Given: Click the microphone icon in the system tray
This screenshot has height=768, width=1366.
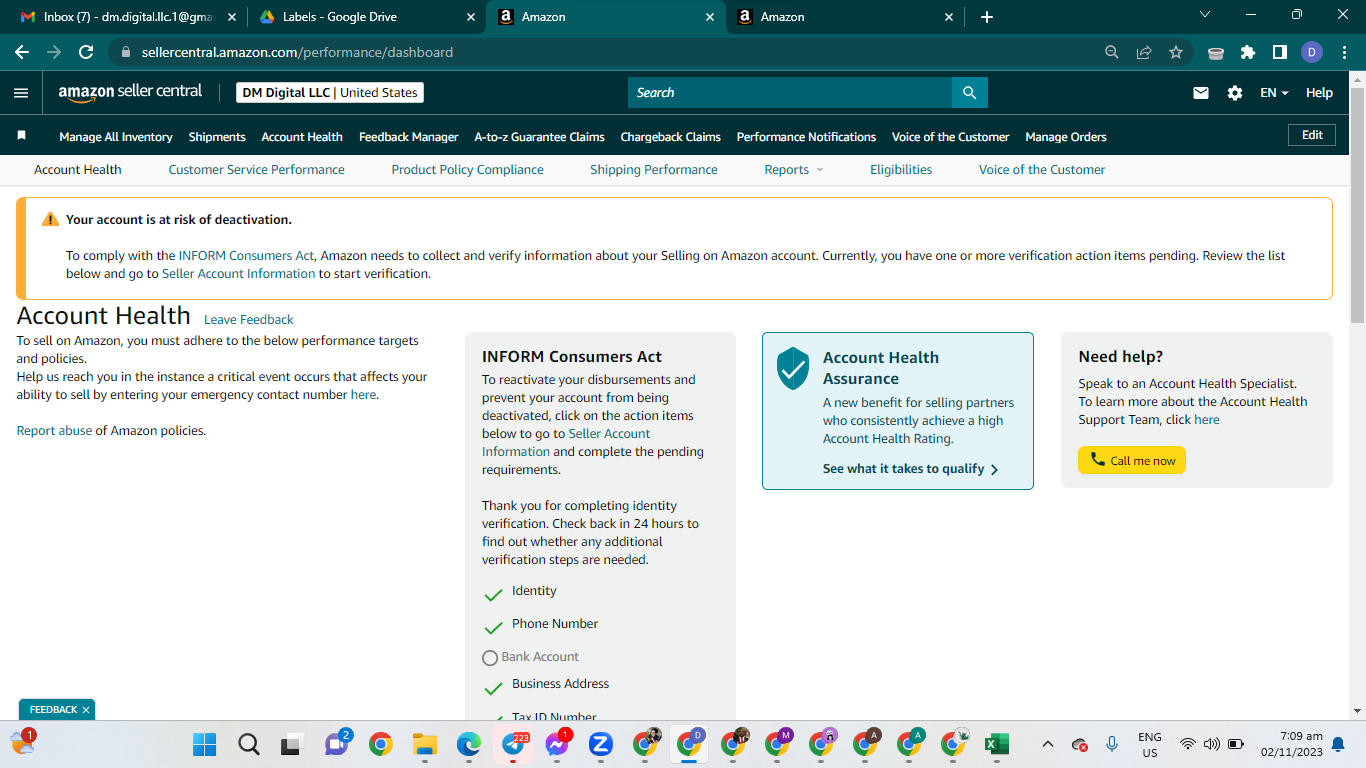Looking at the screenshot, I should pyautogui.click(x=1112, y=744).
